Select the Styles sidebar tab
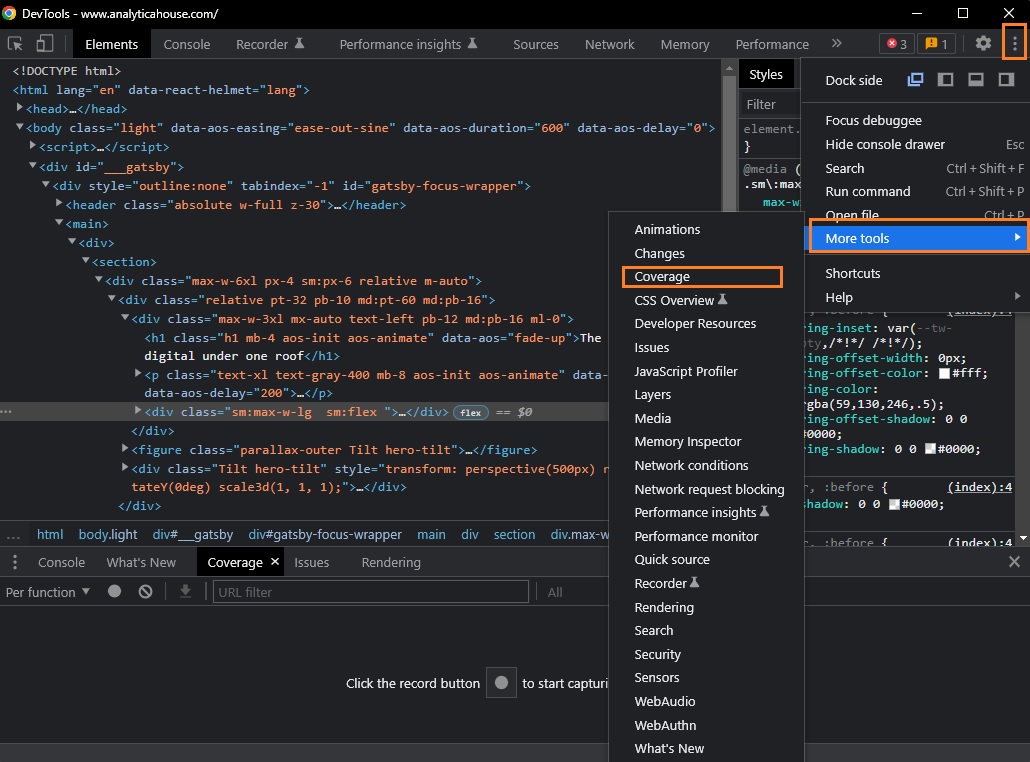The height and width of the screenshot is (762, 1030). click(766, 74)
